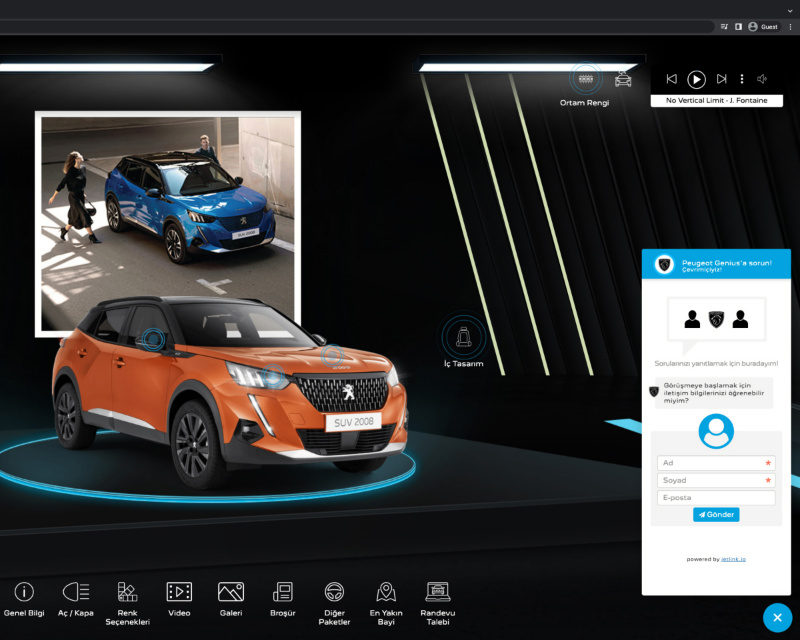The image size is (800, 640).
Task: Open En Yakın Bayi map pin
Action: (386, 592)
